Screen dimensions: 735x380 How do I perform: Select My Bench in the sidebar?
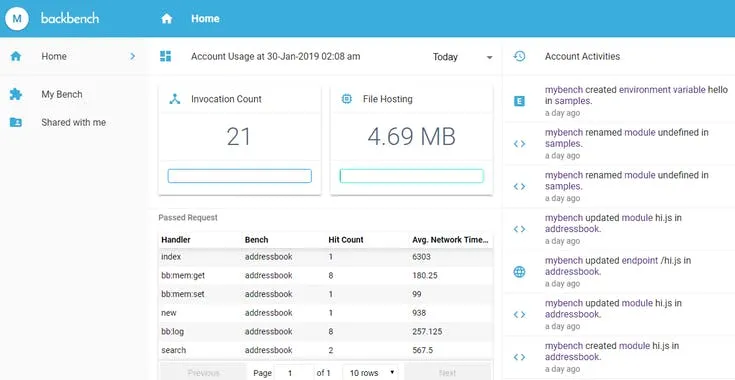(x=62, y=94)
